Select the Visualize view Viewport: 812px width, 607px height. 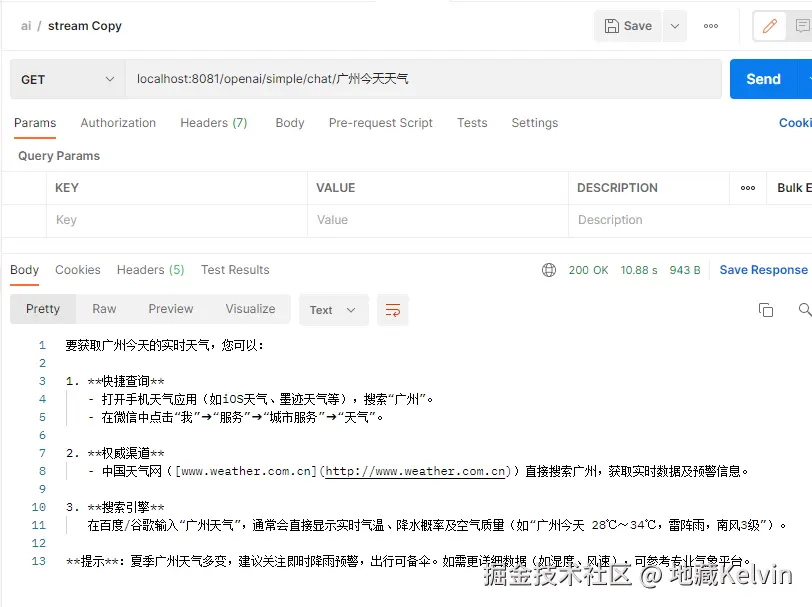pyautogui.click(x=250, y=309)
